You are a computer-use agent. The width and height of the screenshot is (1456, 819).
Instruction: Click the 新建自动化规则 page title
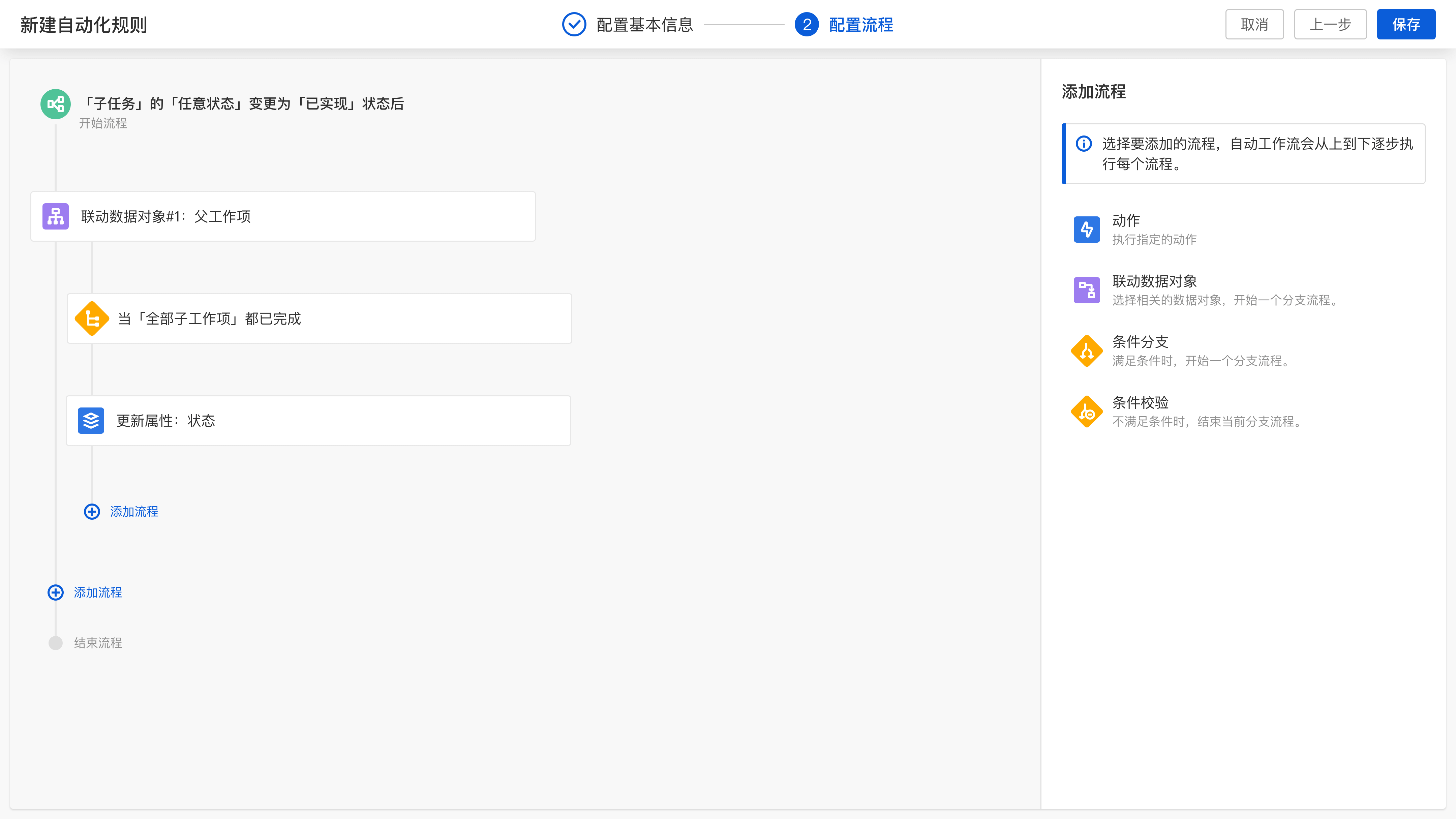point(84,25)
